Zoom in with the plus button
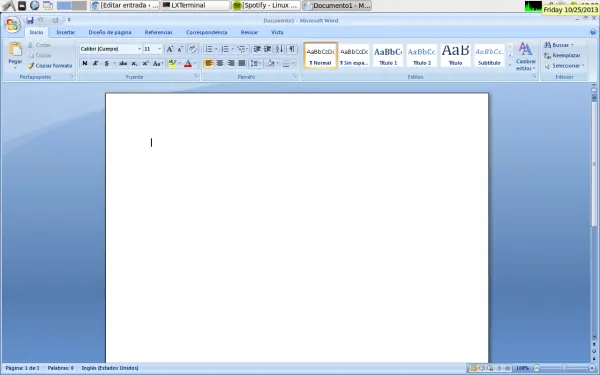600x375 pixels. tap(592, 368)
